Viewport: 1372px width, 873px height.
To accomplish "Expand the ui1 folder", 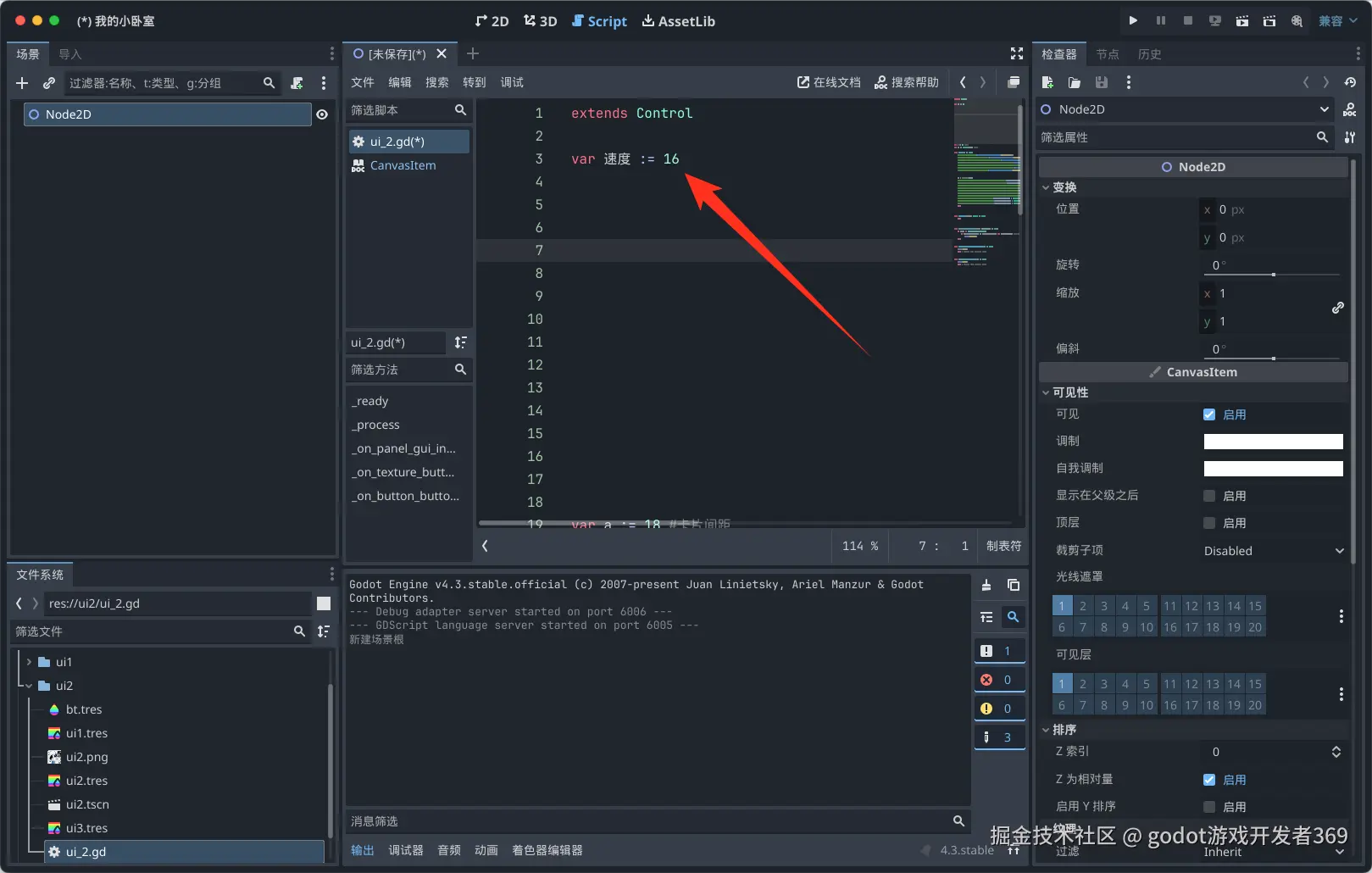I will (29, 662).
